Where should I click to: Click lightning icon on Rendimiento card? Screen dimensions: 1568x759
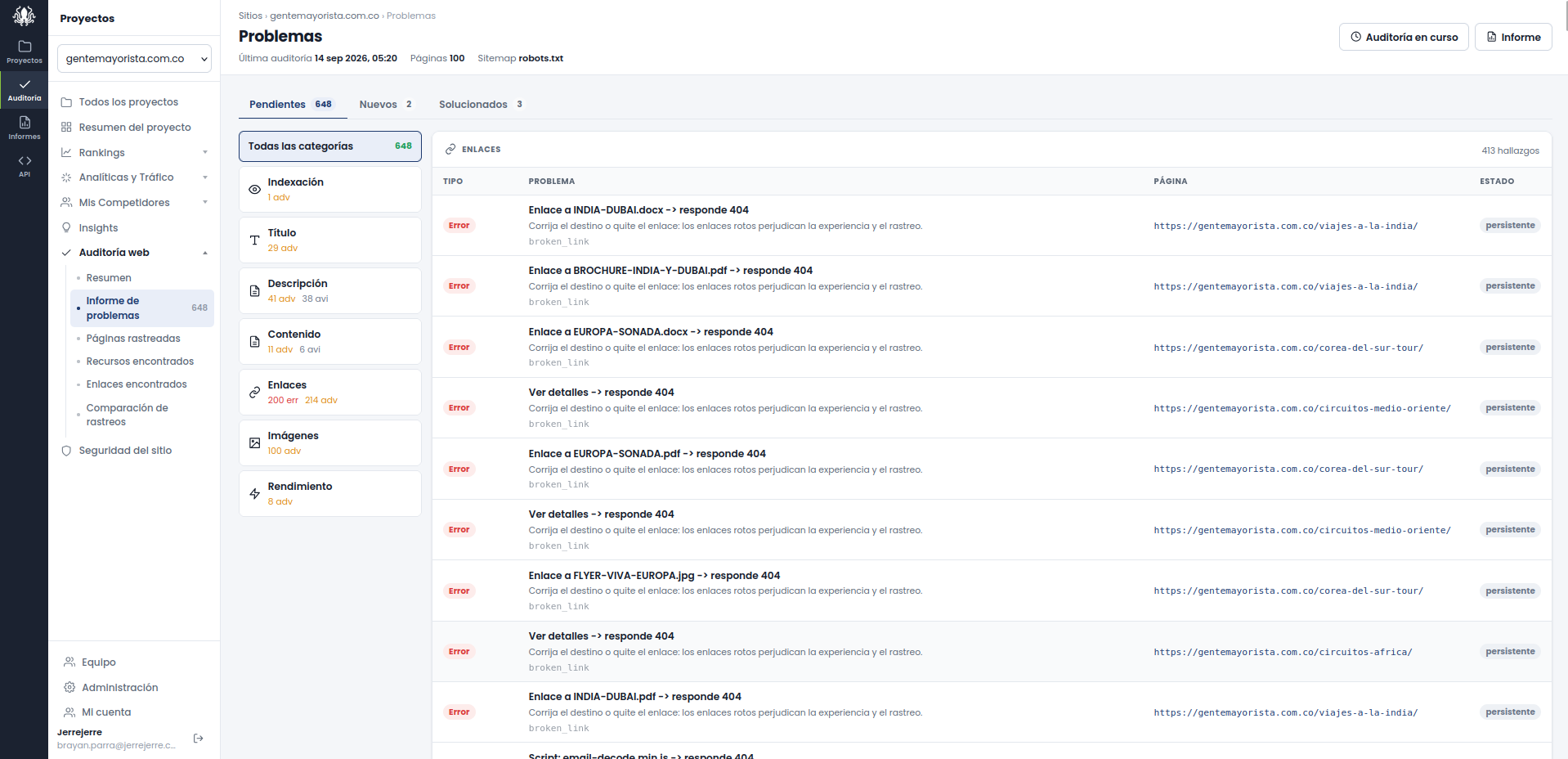254,494
